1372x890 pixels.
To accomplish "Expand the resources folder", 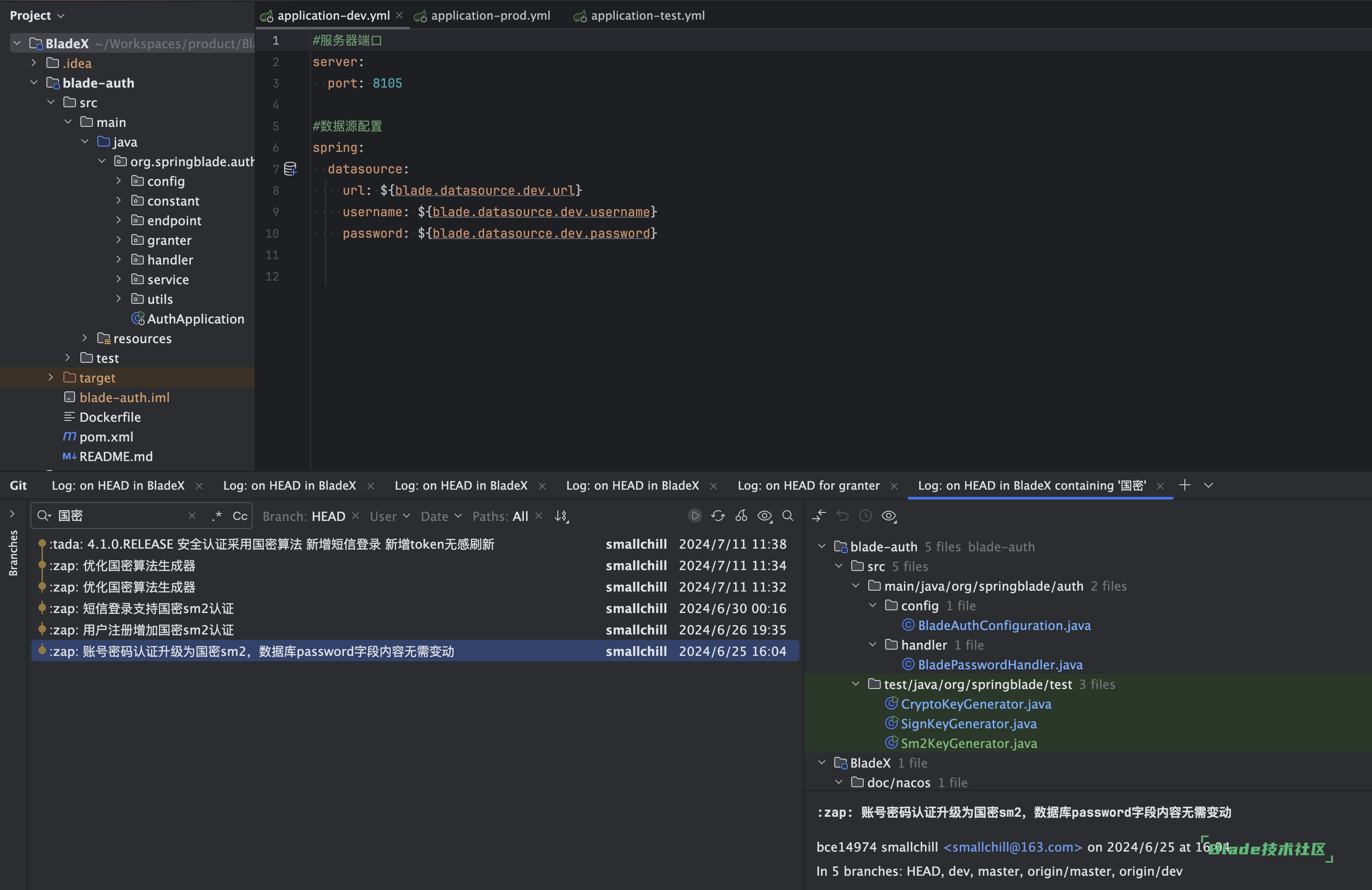I will coord(85,337).
